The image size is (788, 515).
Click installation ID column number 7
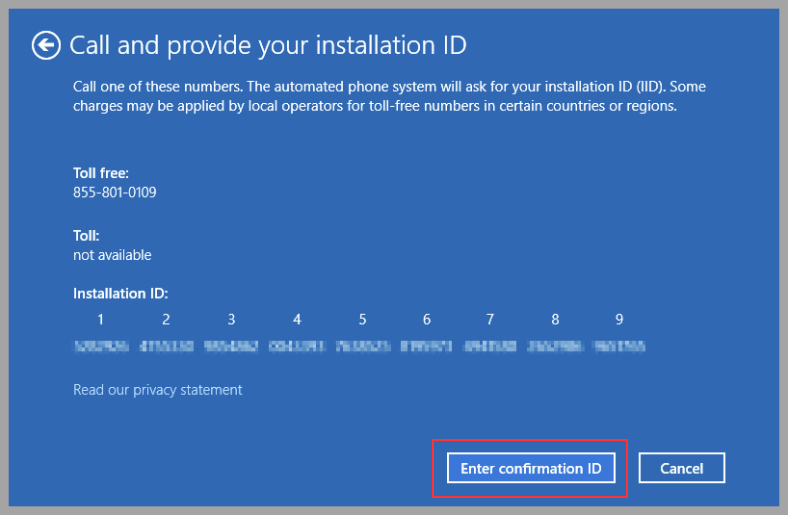click(x=490, y=320)
